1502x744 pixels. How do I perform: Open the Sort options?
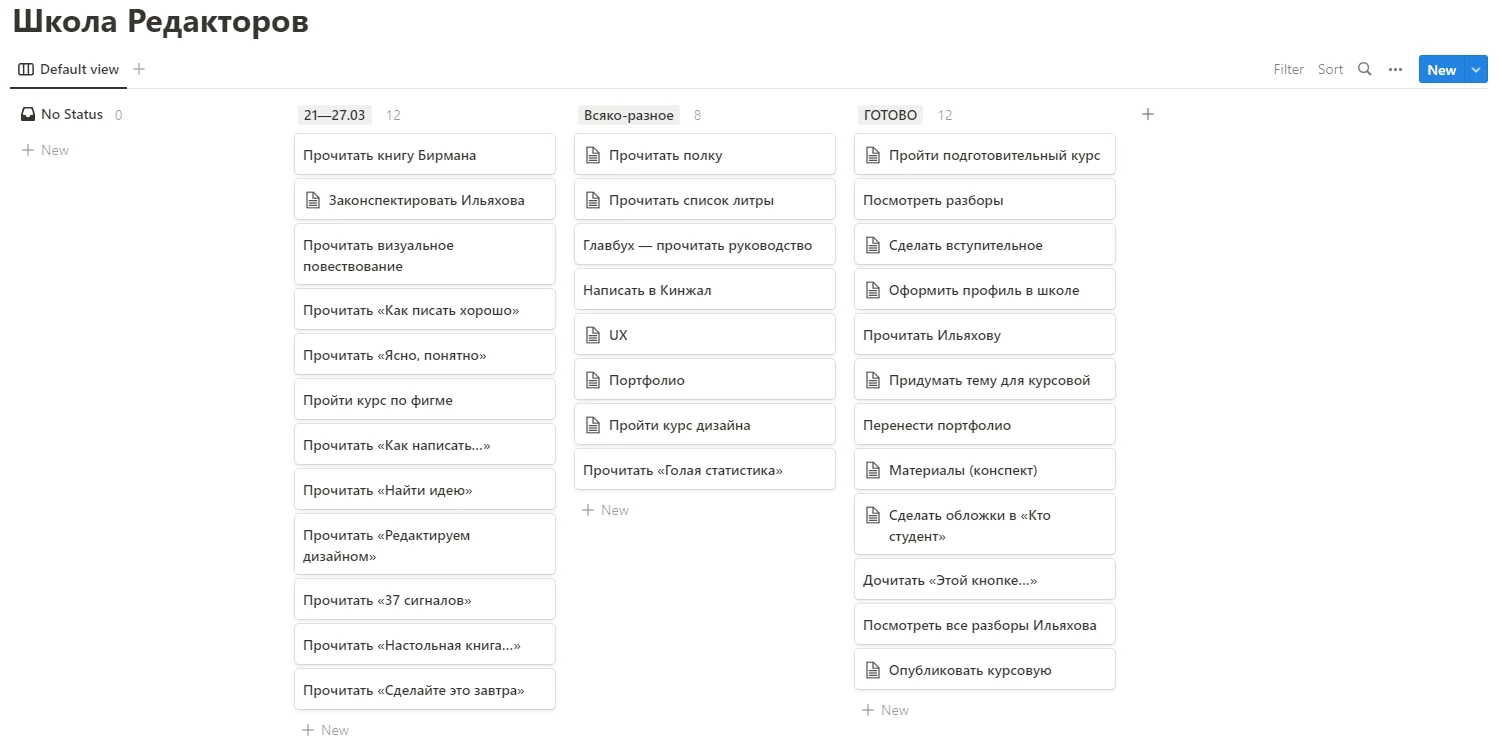[x=1330, y=69]
